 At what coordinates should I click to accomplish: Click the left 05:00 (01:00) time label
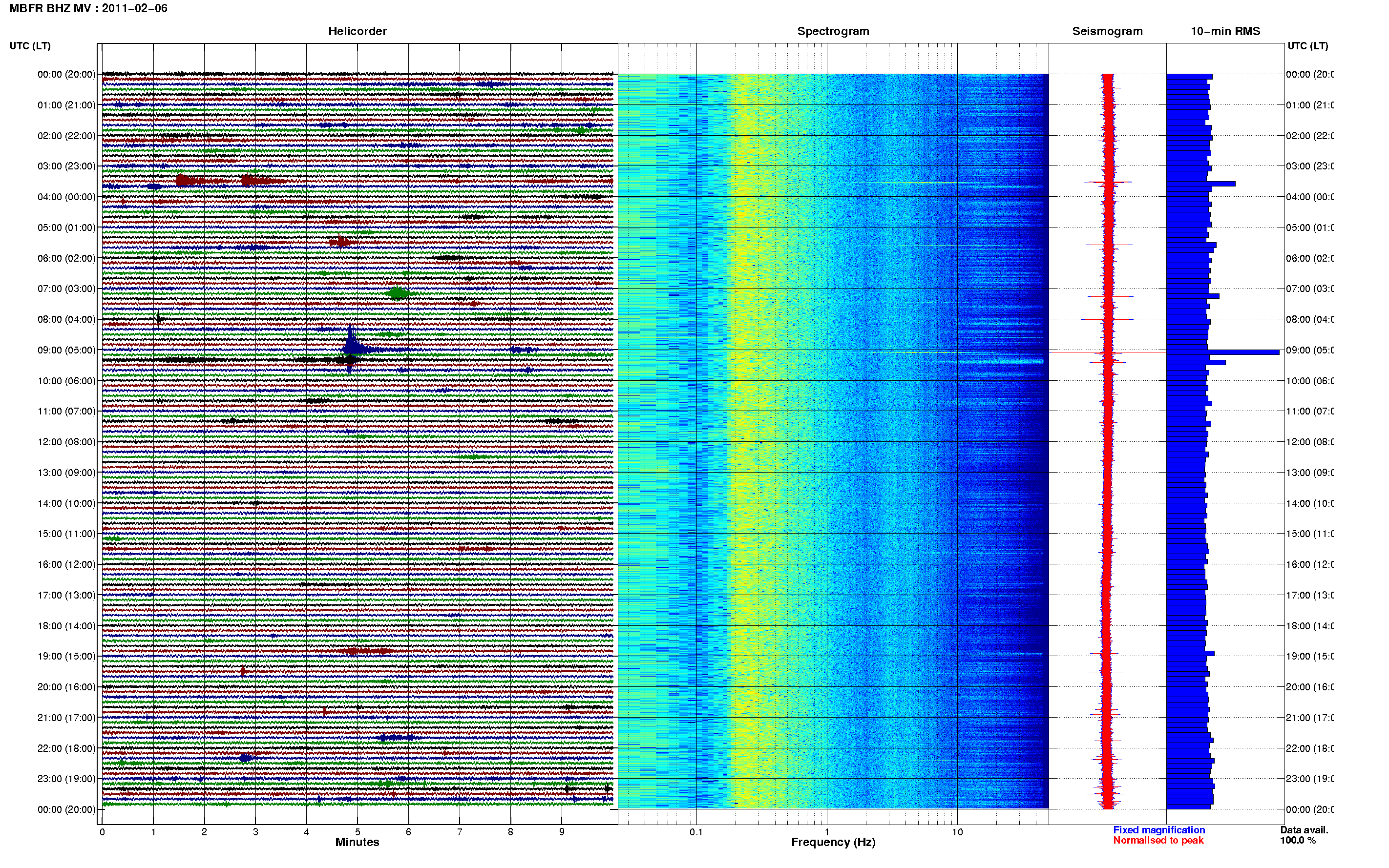tap(66, 227)
